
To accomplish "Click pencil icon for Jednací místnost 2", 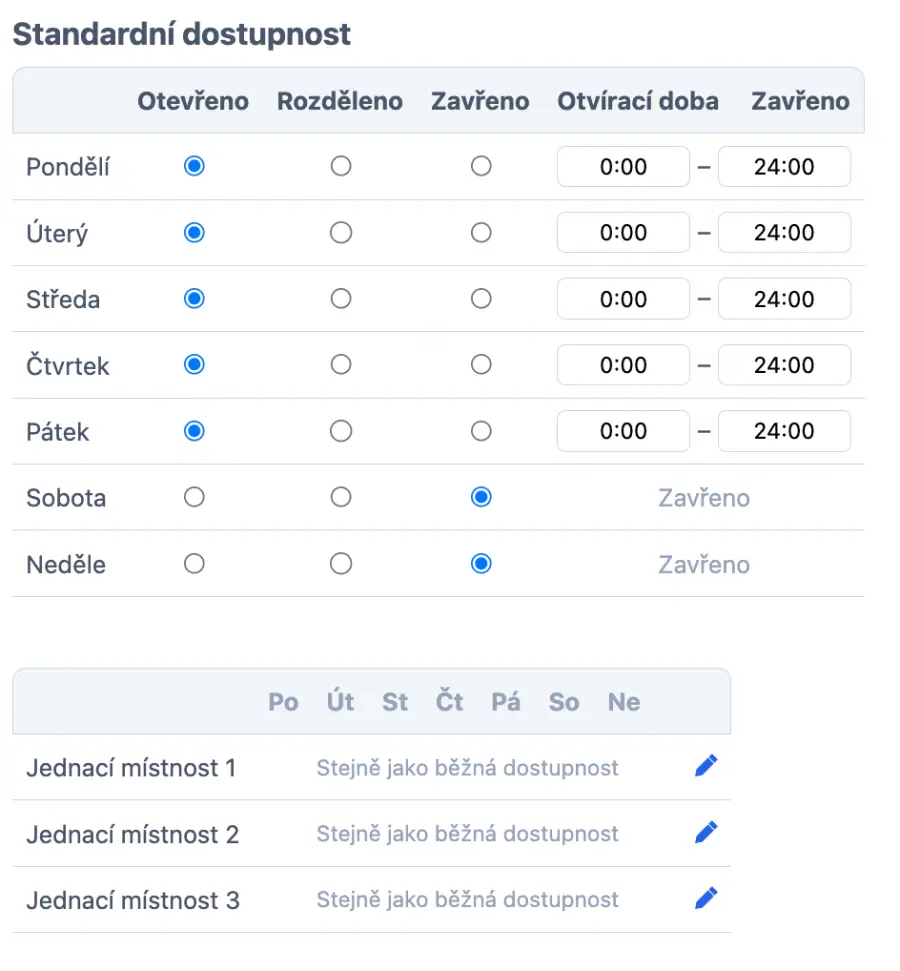I will pyautogui.click(x=706, y=833).
